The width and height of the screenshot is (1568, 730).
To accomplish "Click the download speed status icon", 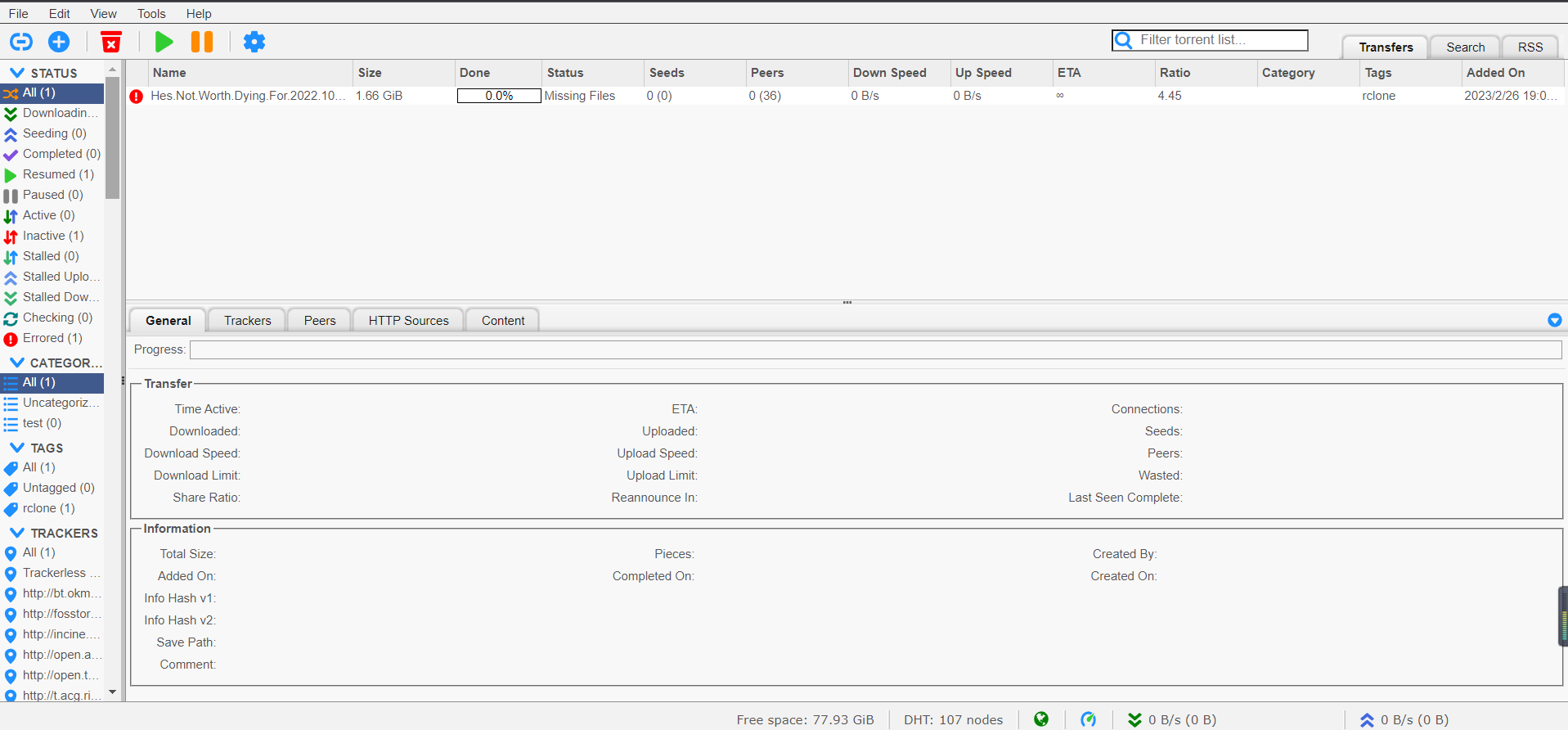I will pyautogui.click(x=1135, y=719).
